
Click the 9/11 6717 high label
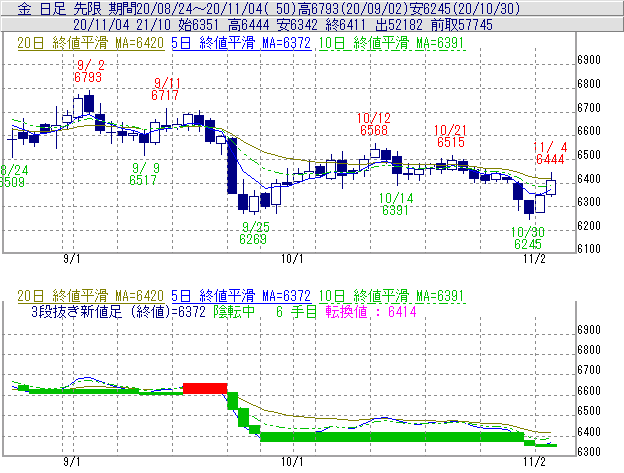coord(165,89)
